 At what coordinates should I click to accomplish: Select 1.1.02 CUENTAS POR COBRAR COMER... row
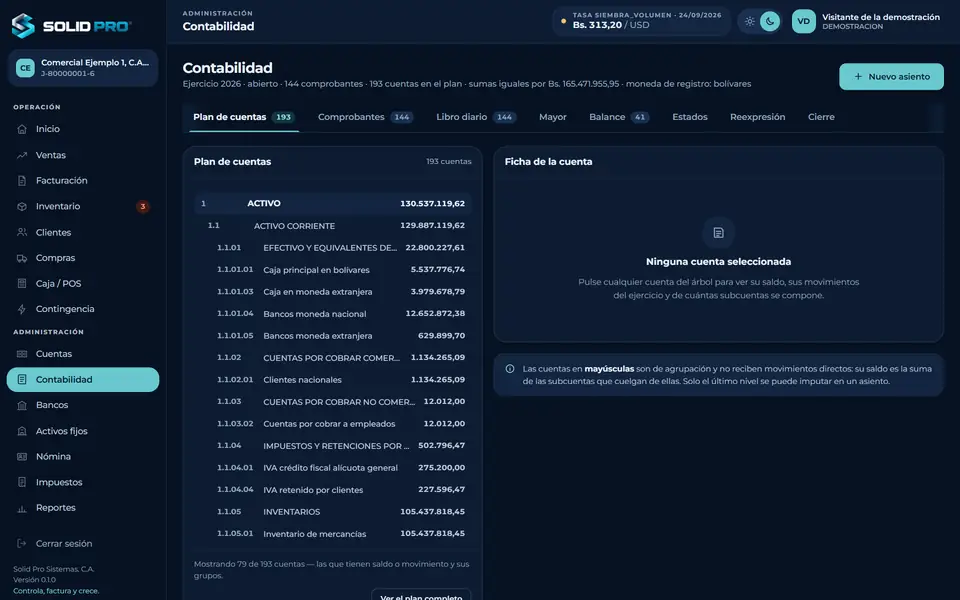pyautogui.click(x=332, y=358)
